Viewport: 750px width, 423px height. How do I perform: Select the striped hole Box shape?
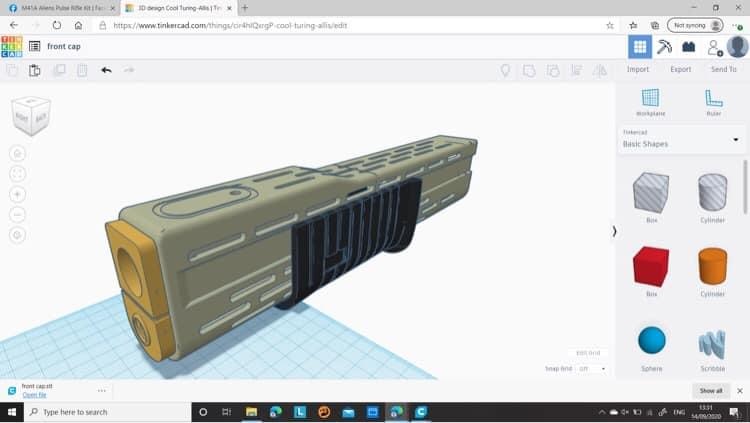click(x=651, y=194)
